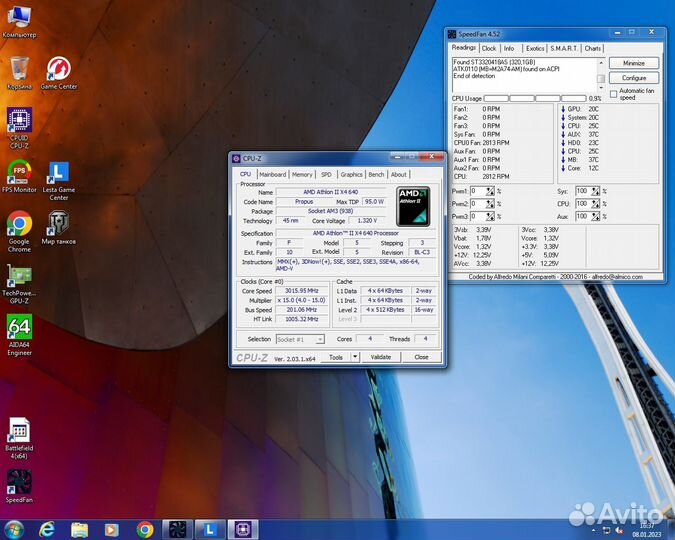Adjust the CPU speed spinner arrows
The height and width of the screenshot is (540, 675).
(595, 203)
